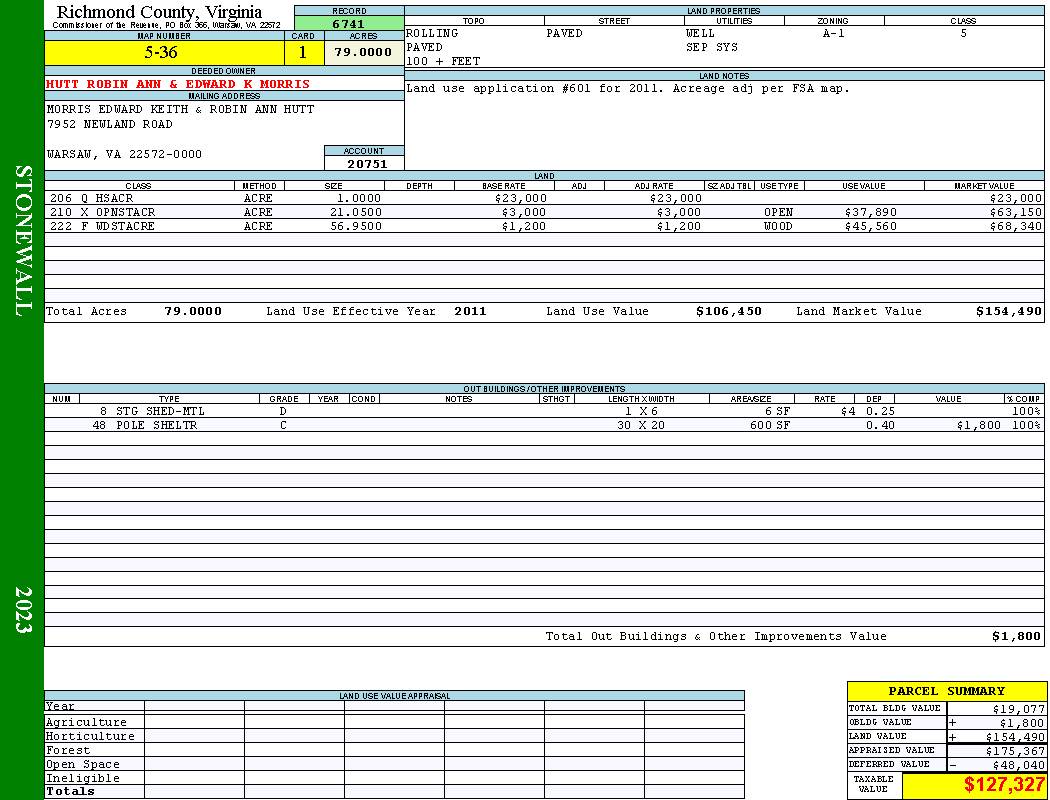1050x800 pixels.
Task: Click the OPEN use type cell
Action: (778, 212)
